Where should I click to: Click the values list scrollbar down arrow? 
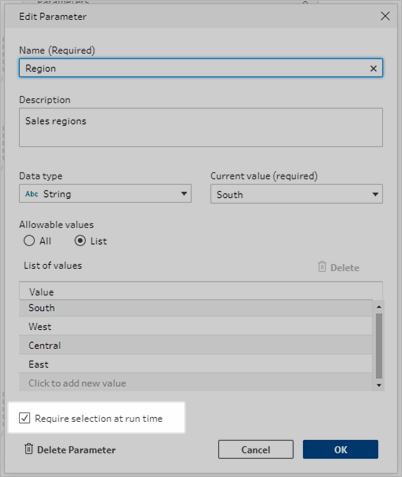[x=379, y=385]
